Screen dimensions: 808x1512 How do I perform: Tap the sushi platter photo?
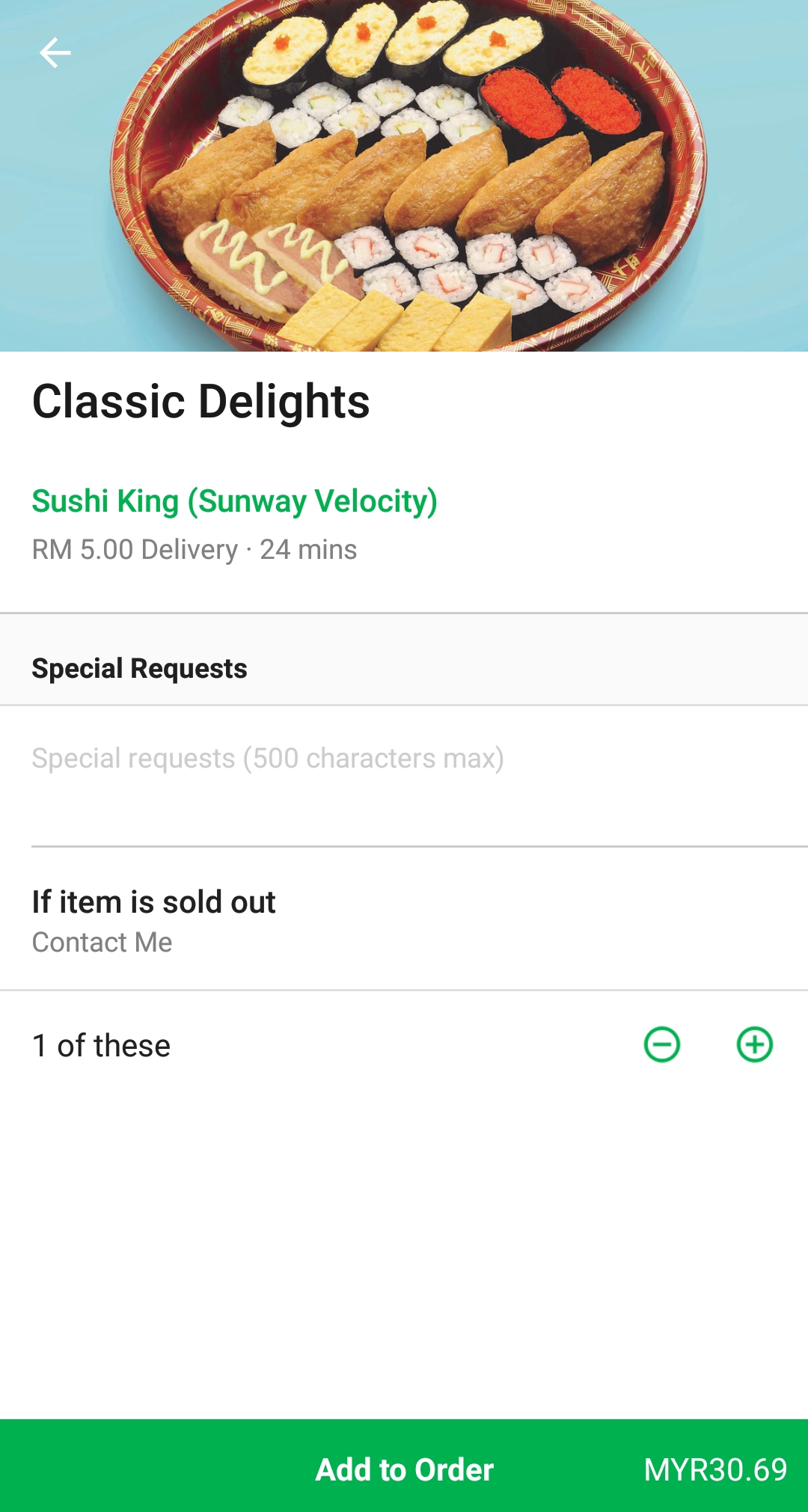click(404, 176)
